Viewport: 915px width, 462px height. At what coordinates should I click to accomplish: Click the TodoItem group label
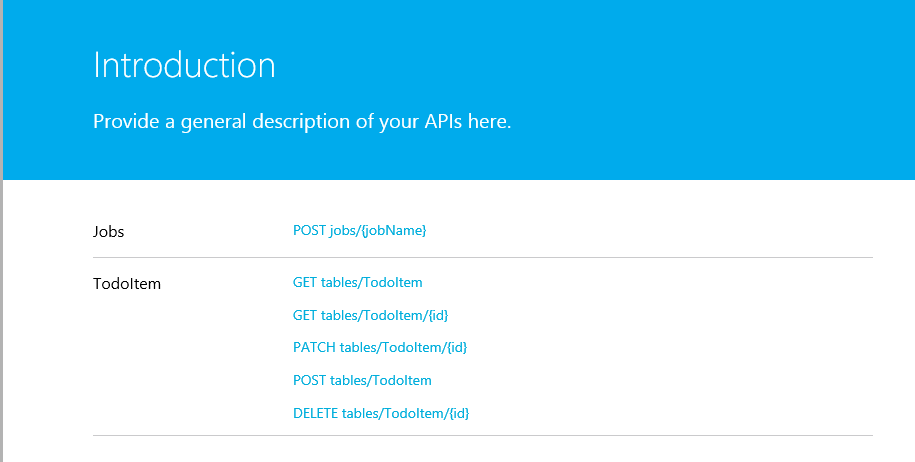point(127,284)
